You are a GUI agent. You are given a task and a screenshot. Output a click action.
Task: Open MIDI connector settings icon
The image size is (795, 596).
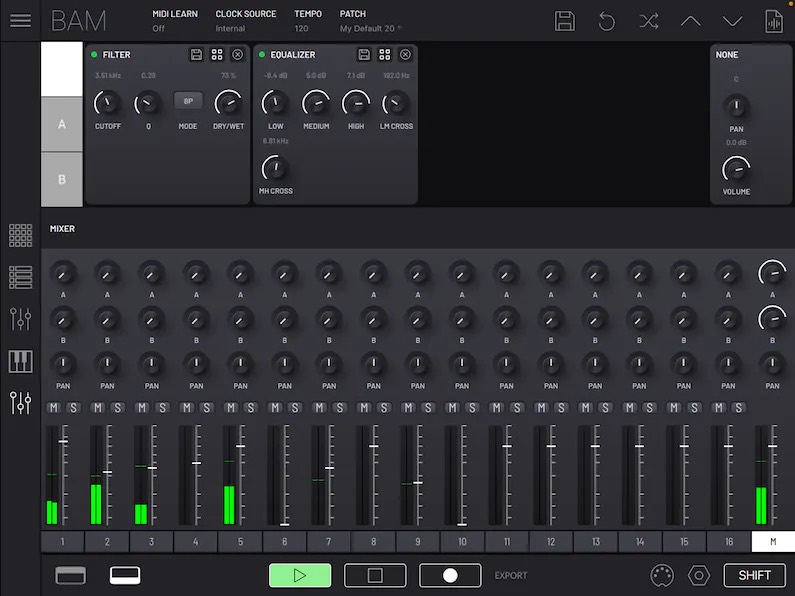pos(662,575)
